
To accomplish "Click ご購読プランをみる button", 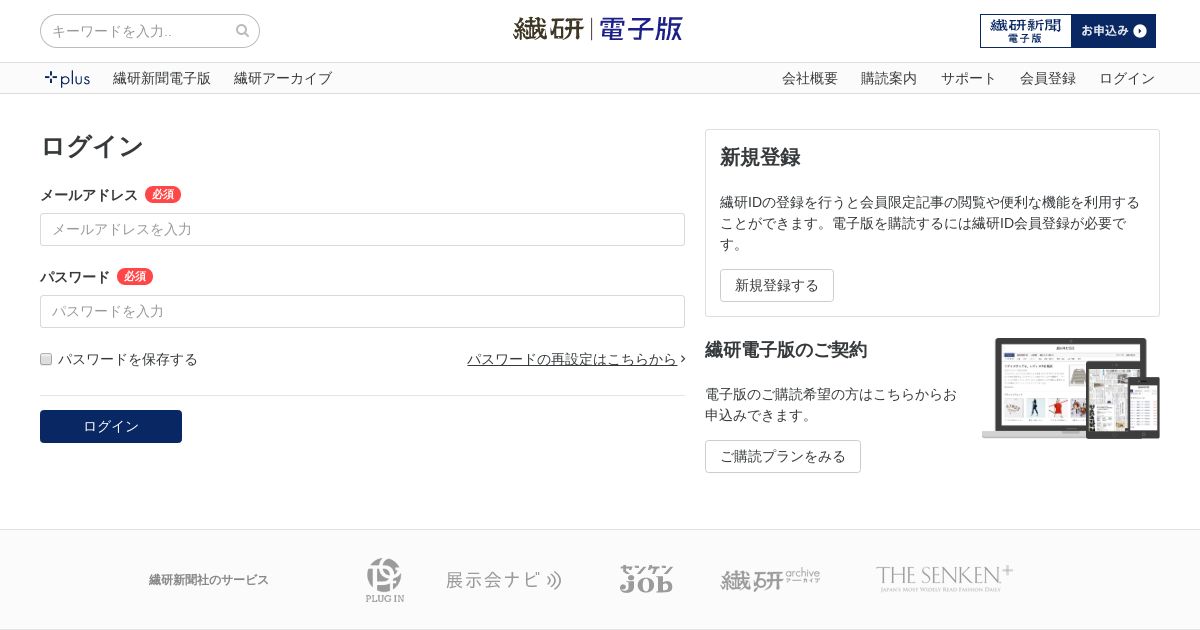I will tap(783, 456).
